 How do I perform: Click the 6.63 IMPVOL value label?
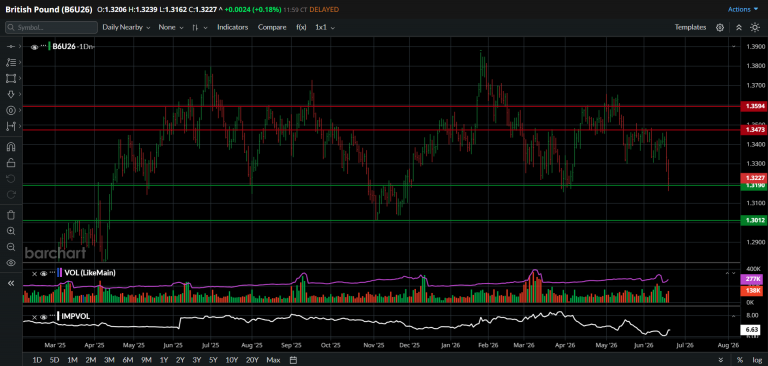click(x=750, y=329)
